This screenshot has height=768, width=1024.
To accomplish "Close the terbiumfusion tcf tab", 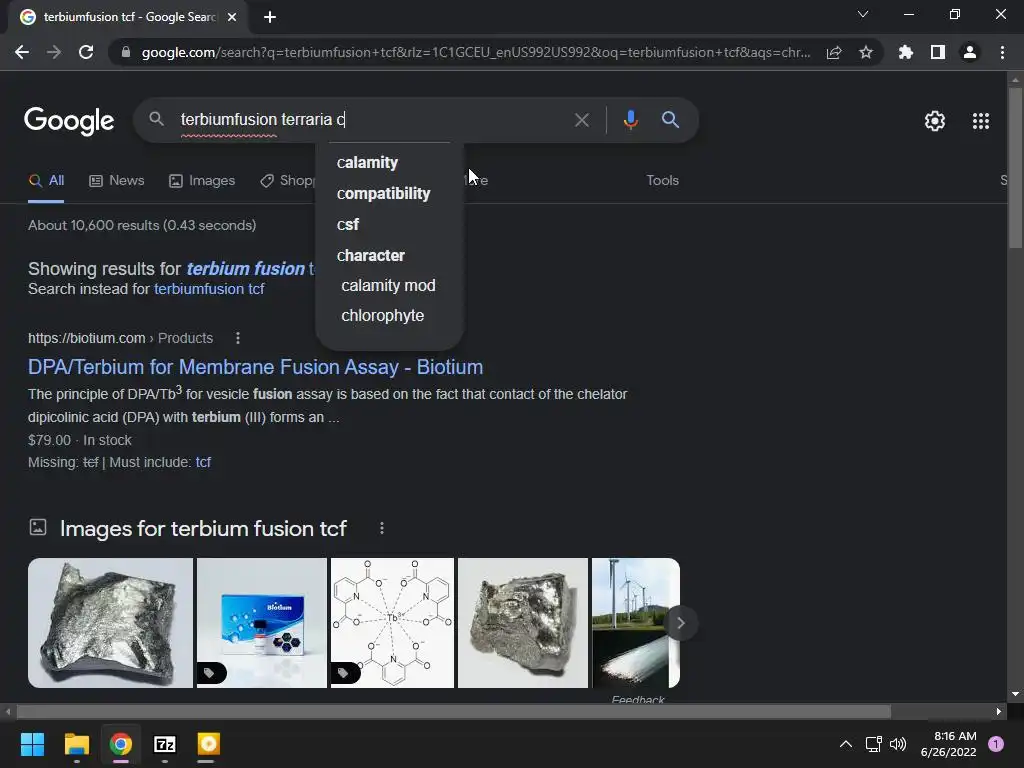I will coord(232,17).
